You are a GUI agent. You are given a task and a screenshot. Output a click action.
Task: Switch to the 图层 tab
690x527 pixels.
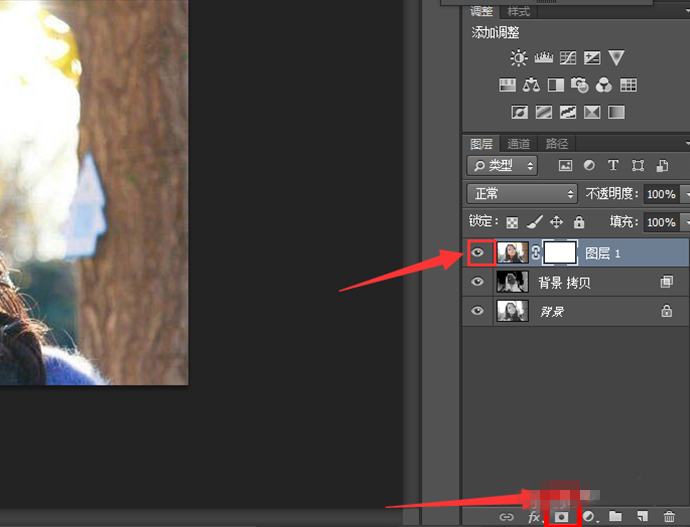pyautogui.click(x=481, y=144)
